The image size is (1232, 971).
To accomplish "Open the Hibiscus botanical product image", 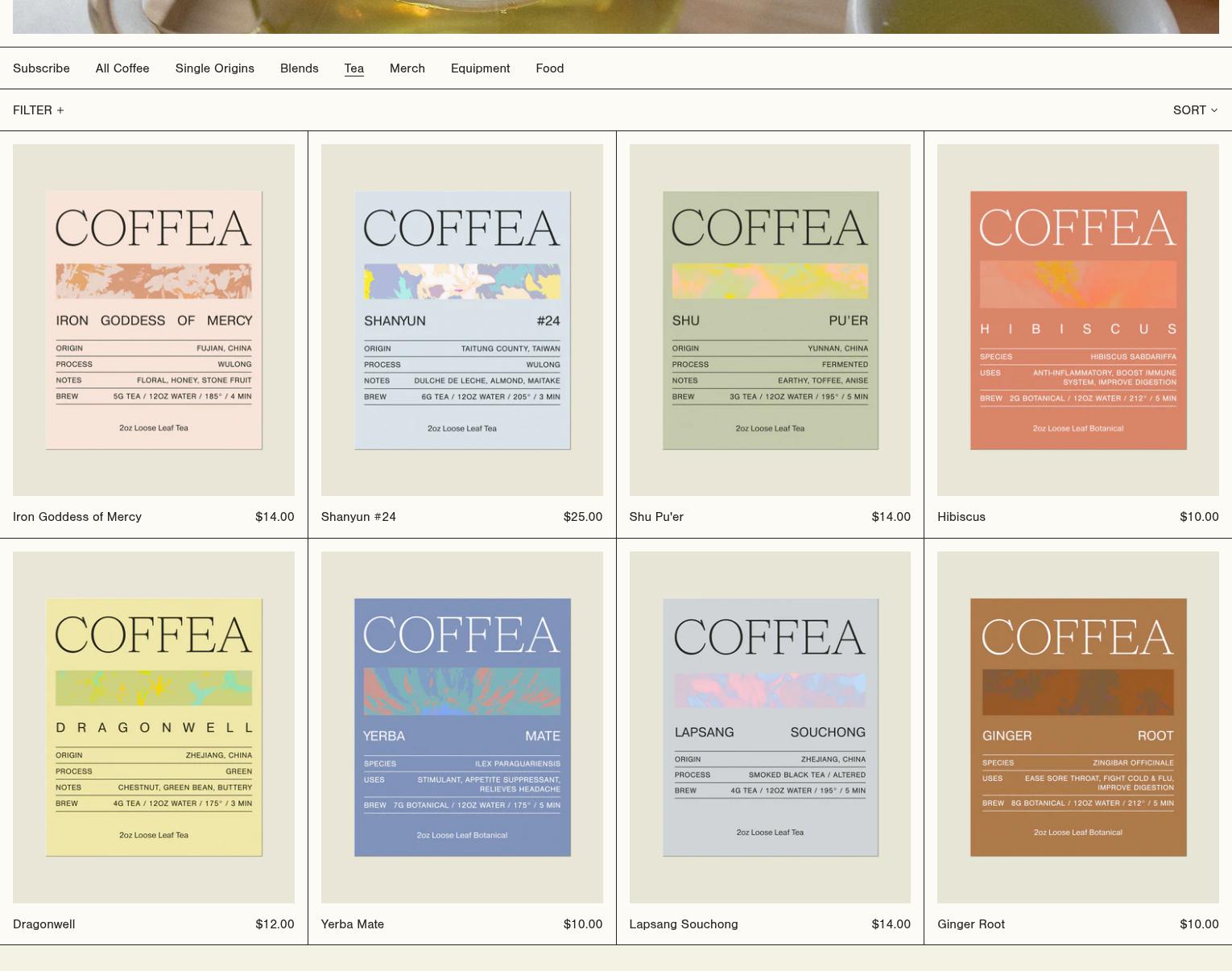I will coord(1077,320).
